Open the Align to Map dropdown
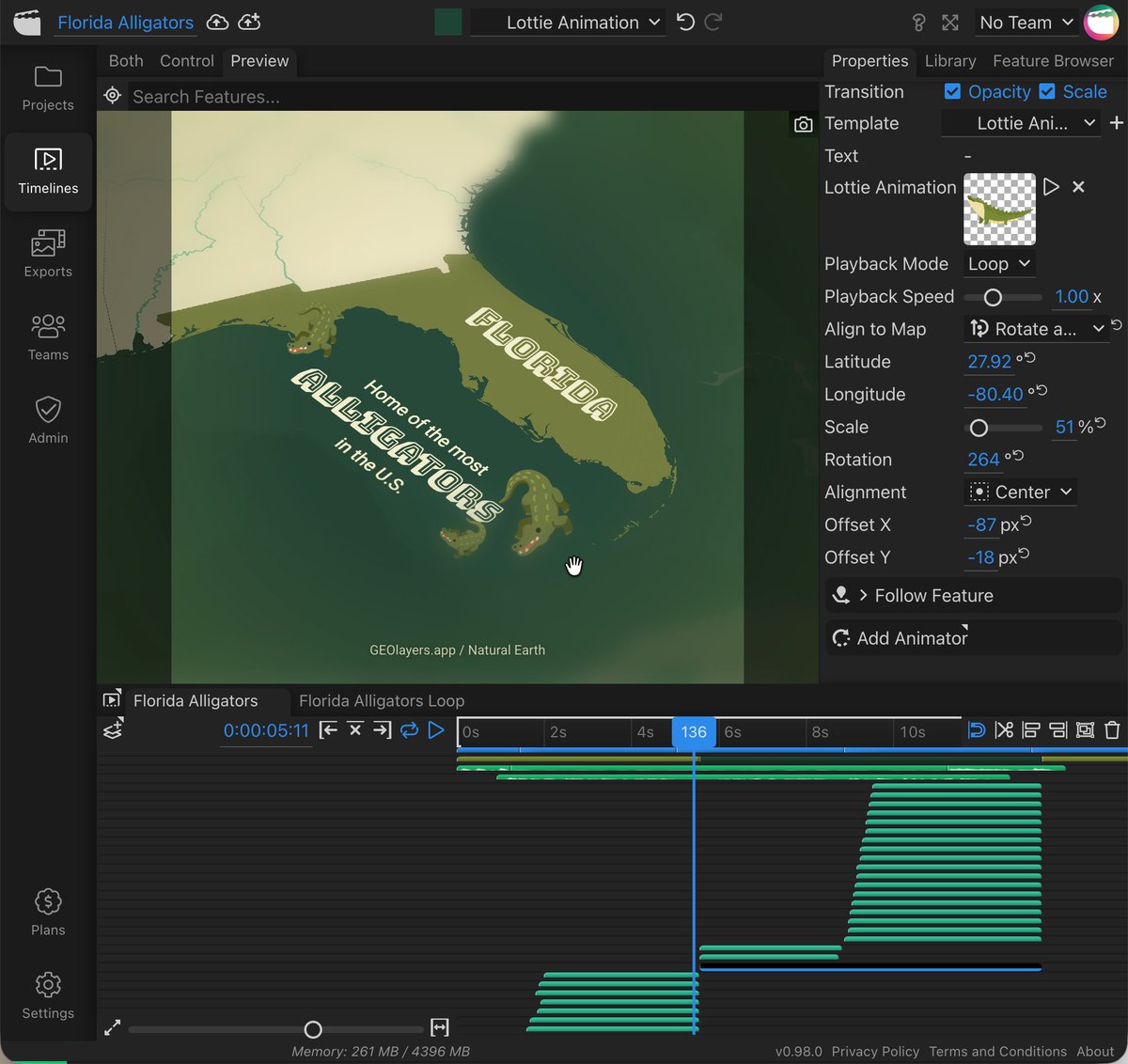The image size is (1128, 1064). [1037, 329]
